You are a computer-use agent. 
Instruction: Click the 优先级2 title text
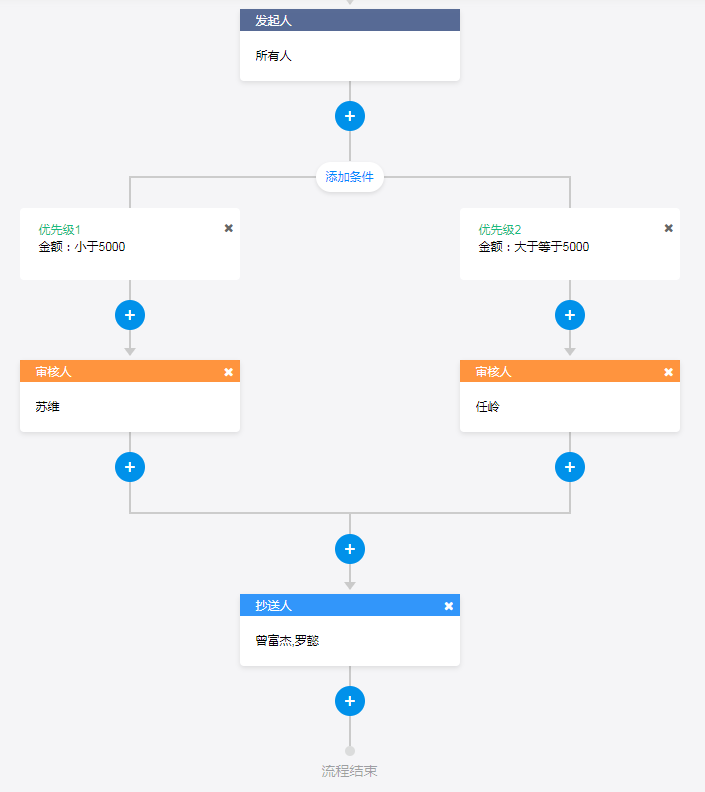click(x=499, y=229)
